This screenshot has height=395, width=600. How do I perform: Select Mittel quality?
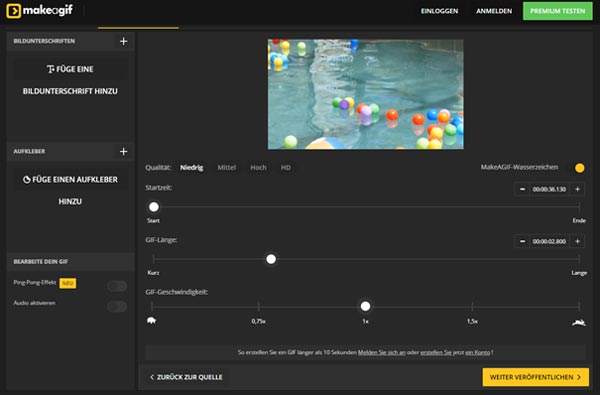pyautogui.click(x=227, y=168)
